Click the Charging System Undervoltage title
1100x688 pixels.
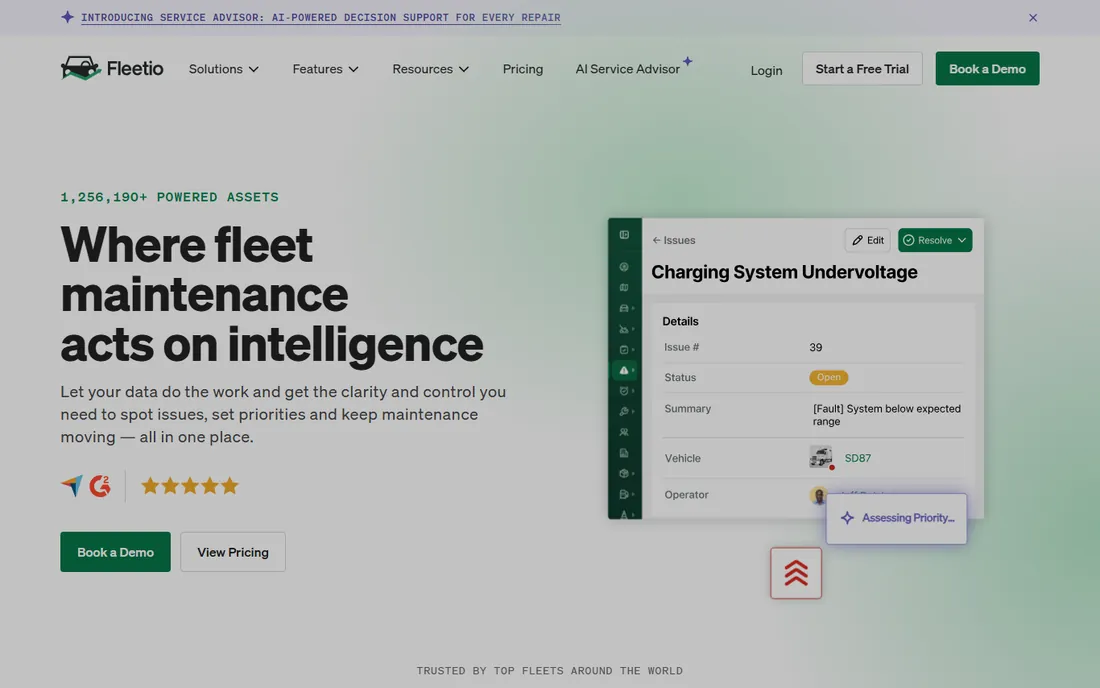click(784, 272)
